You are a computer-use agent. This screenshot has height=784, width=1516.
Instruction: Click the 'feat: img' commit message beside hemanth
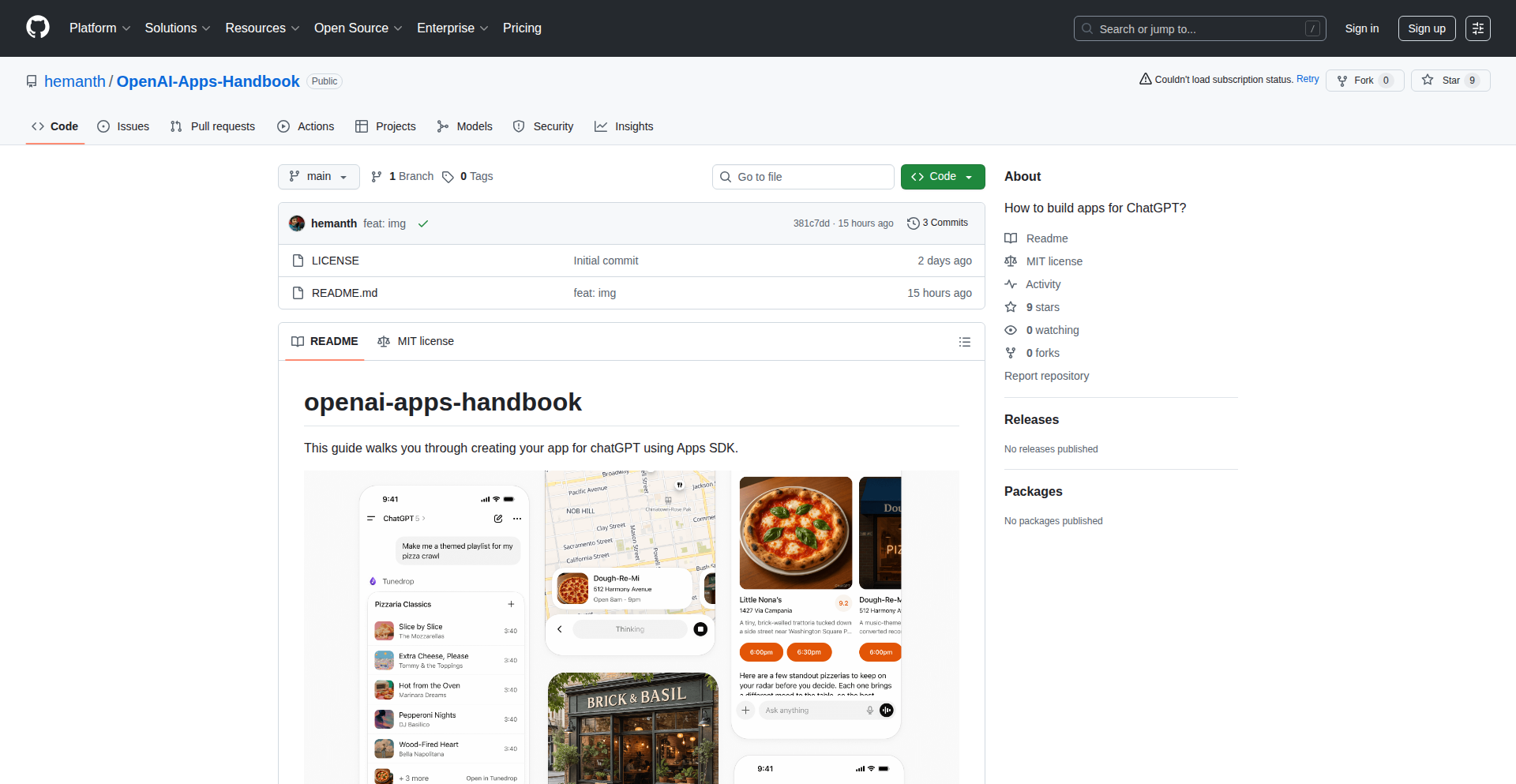point(385,223)
